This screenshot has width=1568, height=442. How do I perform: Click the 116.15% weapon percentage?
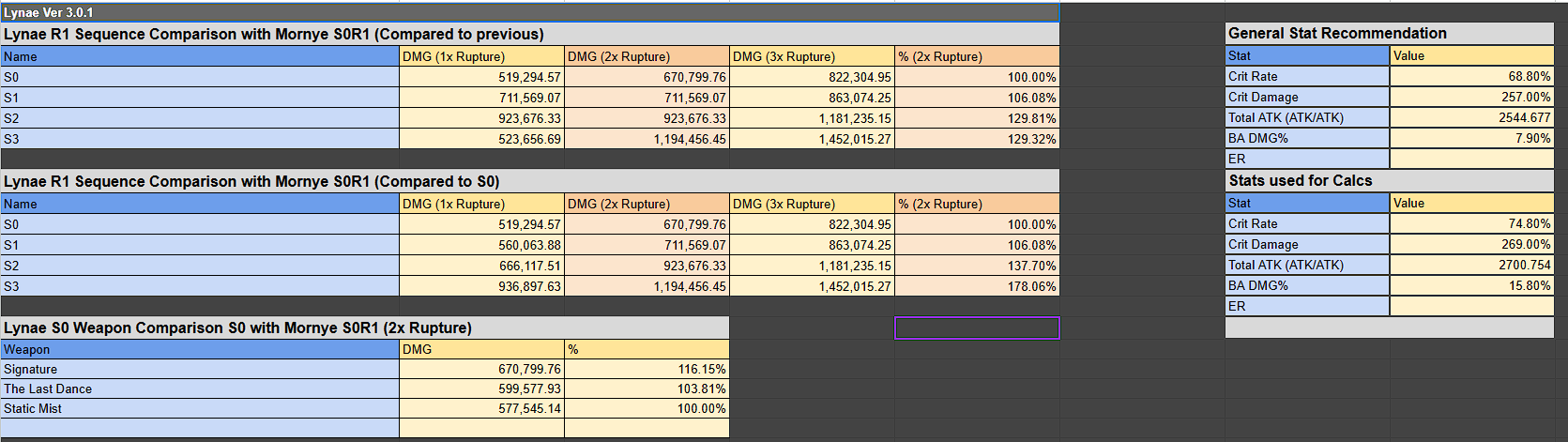click(x=647, y=369)
